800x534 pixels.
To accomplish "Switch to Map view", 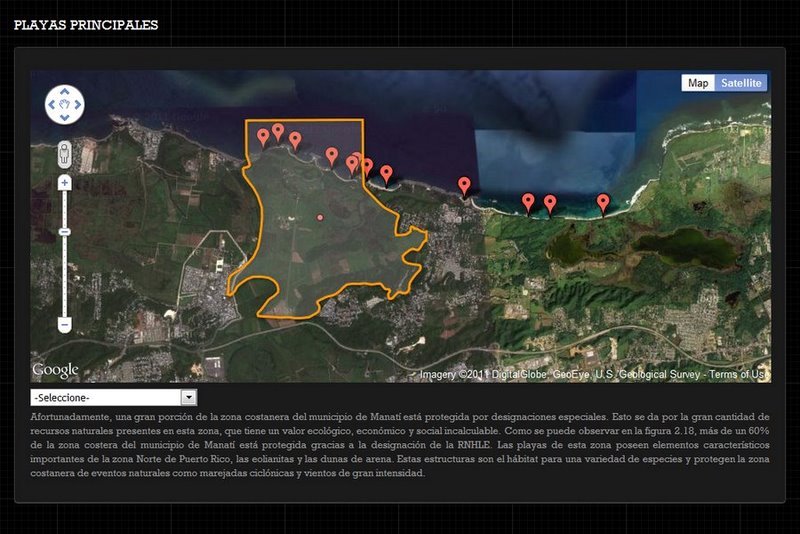I will pyautogui.click(x=698, y=83).
